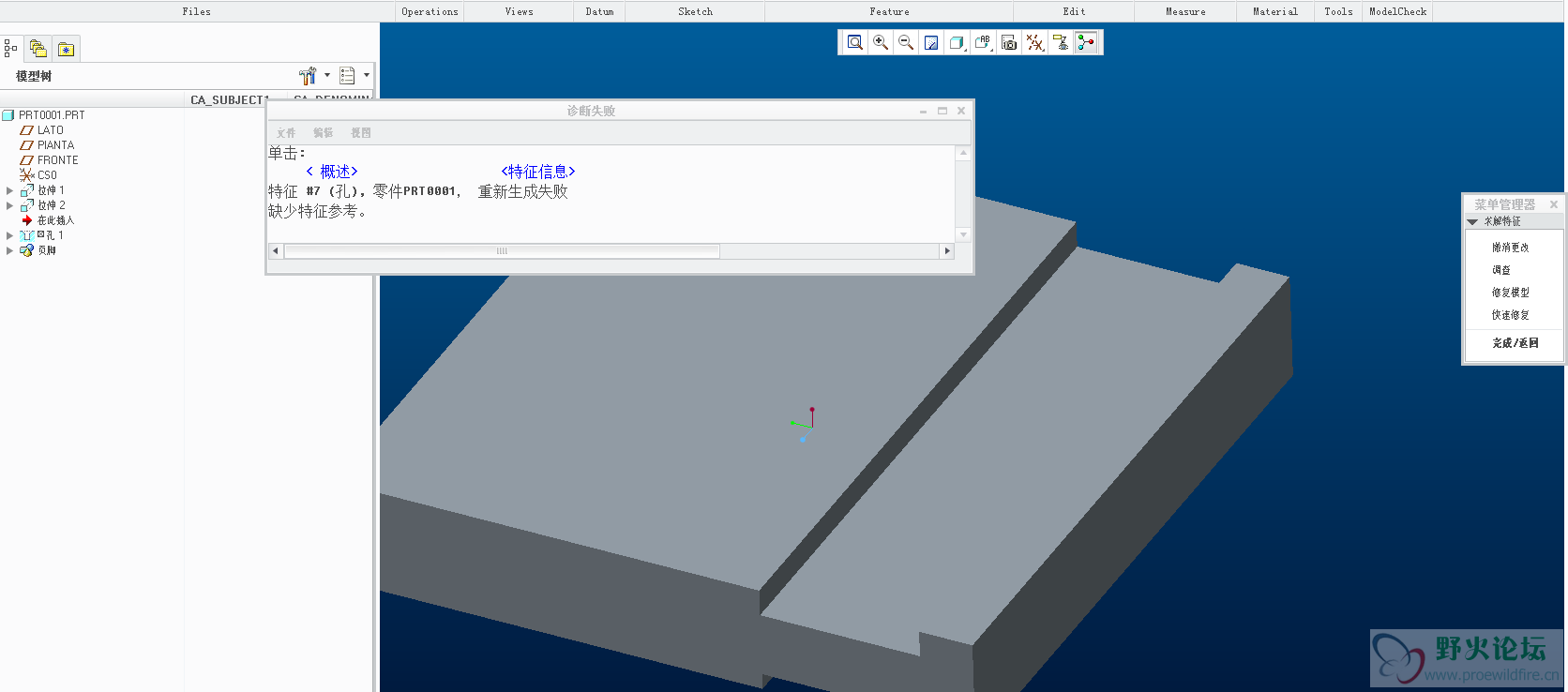Click the diagnostics scroll left arrow
1568x692 pixels.
pyautogui.click(x=275, y=251)
